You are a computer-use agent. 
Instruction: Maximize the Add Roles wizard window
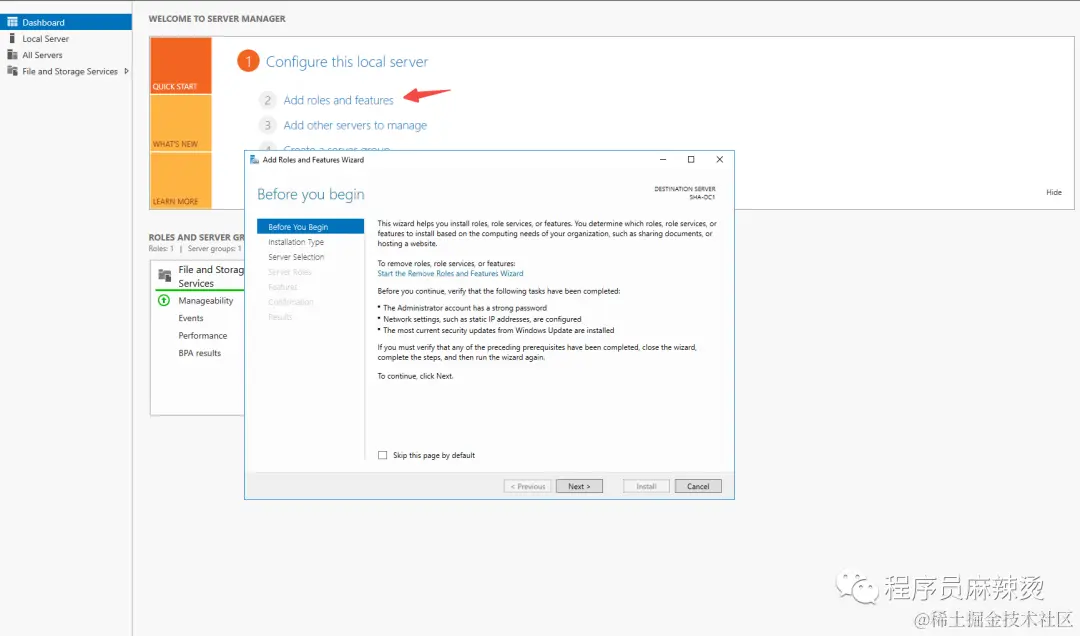click(691, 159)
